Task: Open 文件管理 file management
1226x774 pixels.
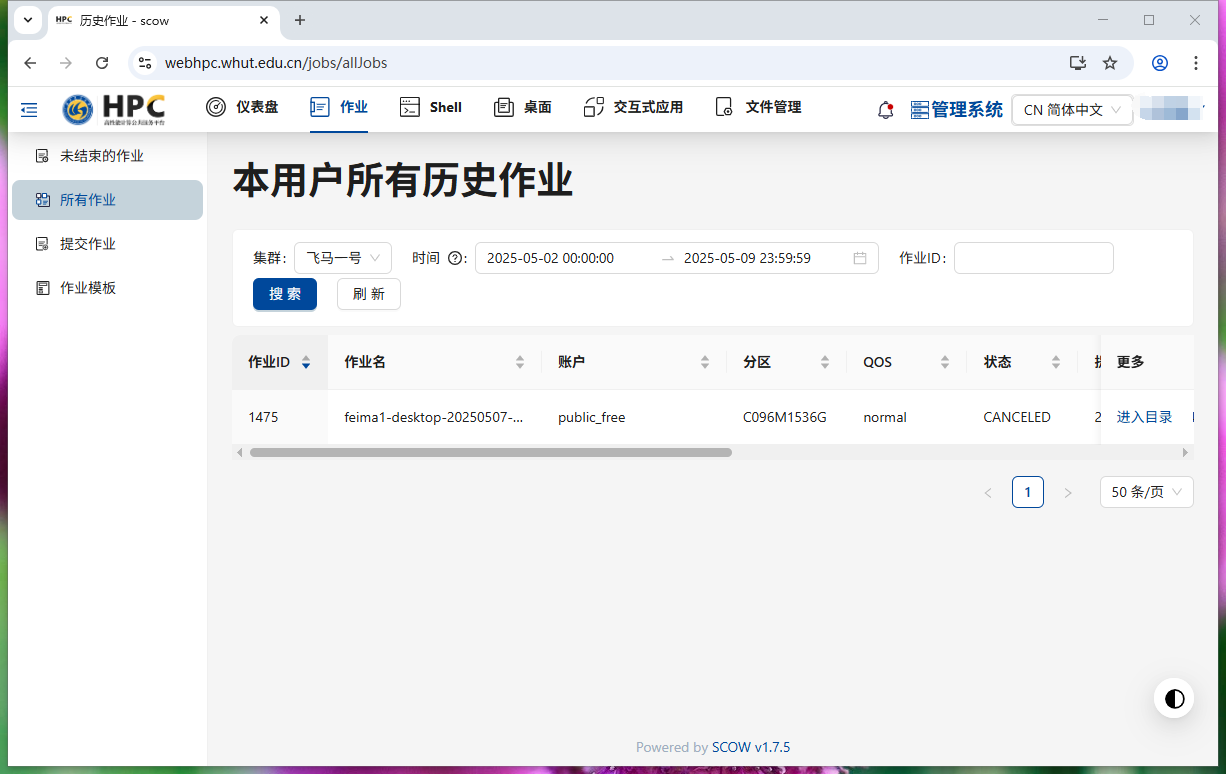Action: pyautogui.click(x=758, y=107)
